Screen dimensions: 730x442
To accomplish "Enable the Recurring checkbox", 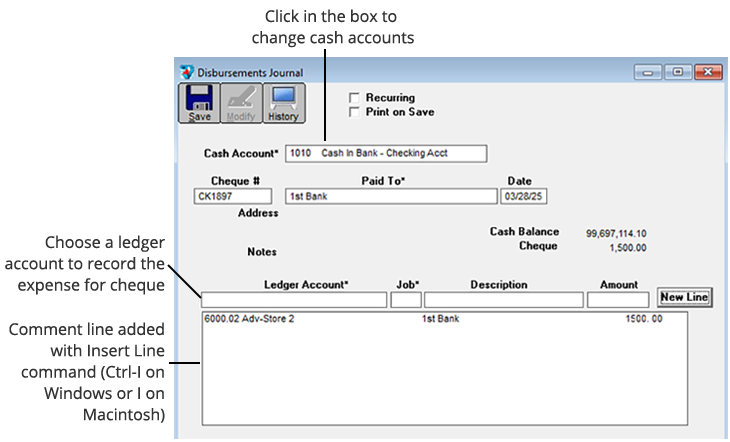I will coord(353,98).
